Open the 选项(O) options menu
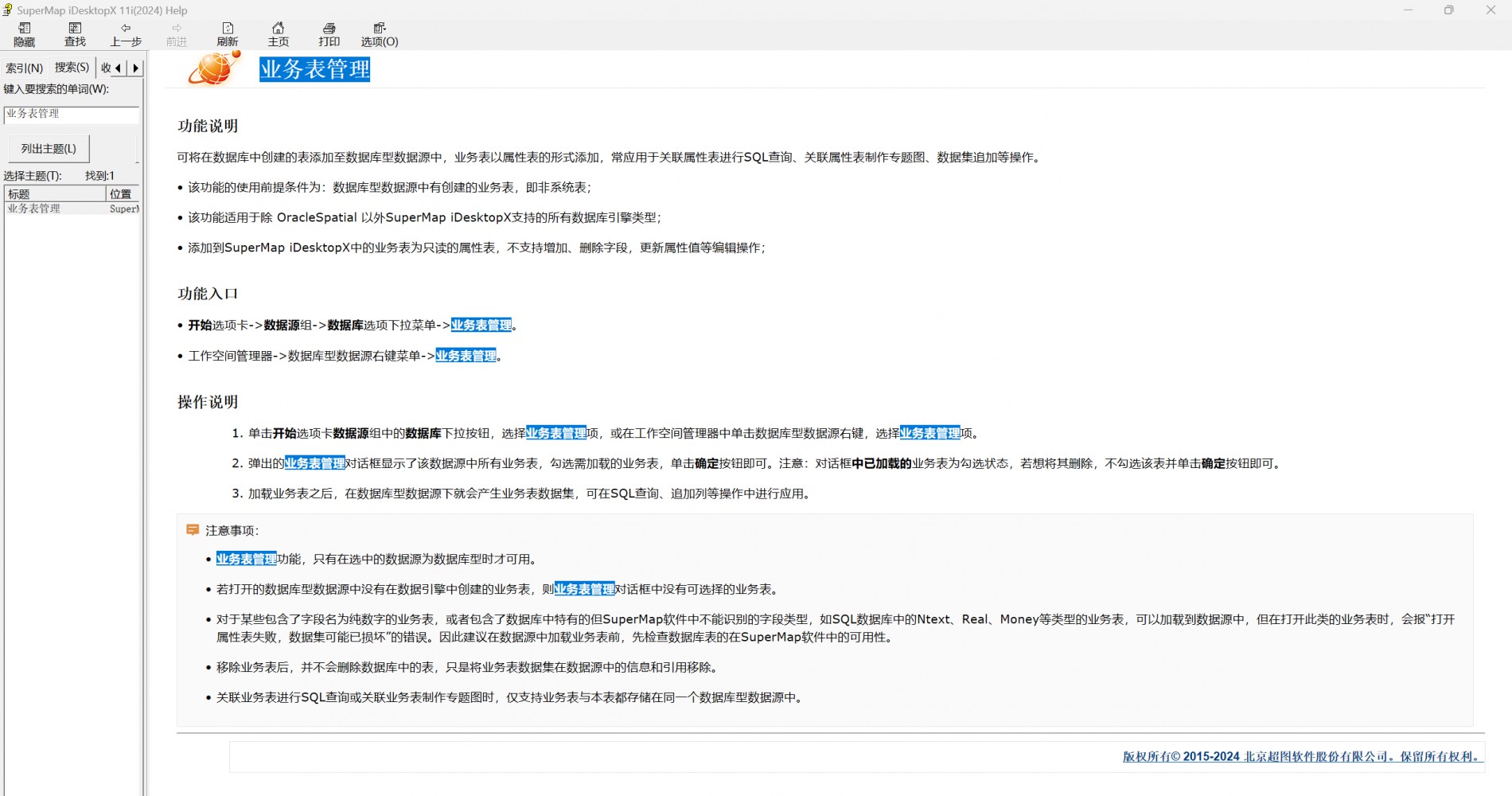 tap(380, 34)
